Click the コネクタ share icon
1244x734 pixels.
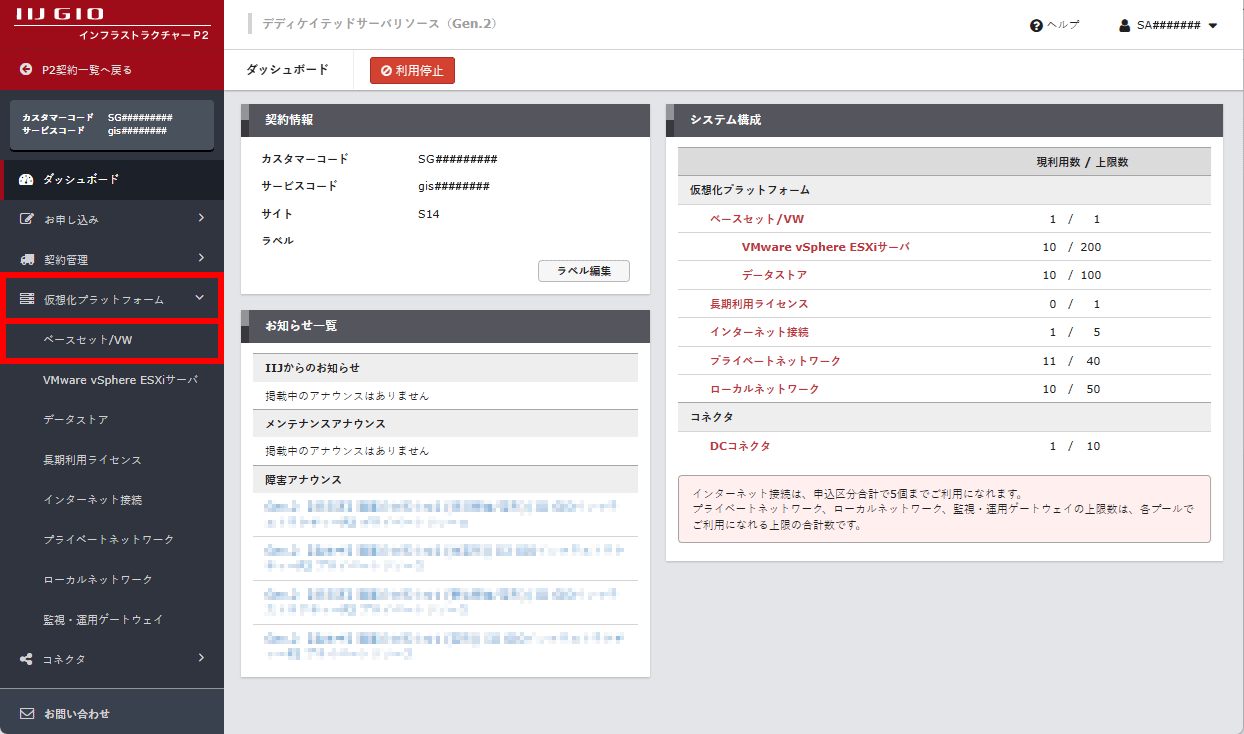(27, 659)
